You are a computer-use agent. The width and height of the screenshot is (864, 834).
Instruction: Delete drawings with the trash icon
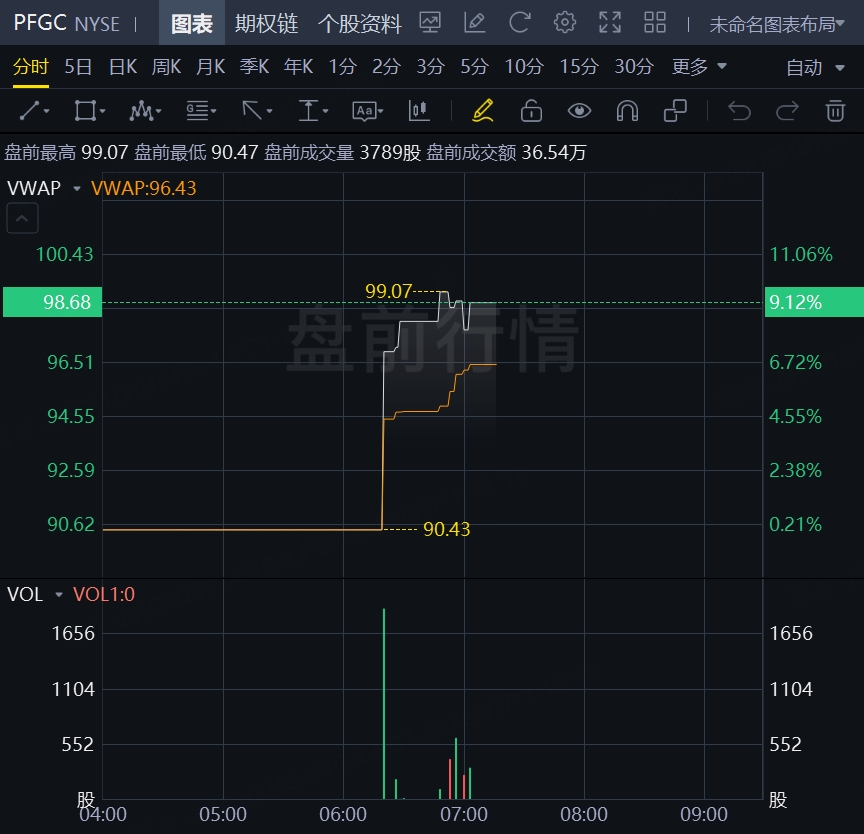(x=835, y=110)
